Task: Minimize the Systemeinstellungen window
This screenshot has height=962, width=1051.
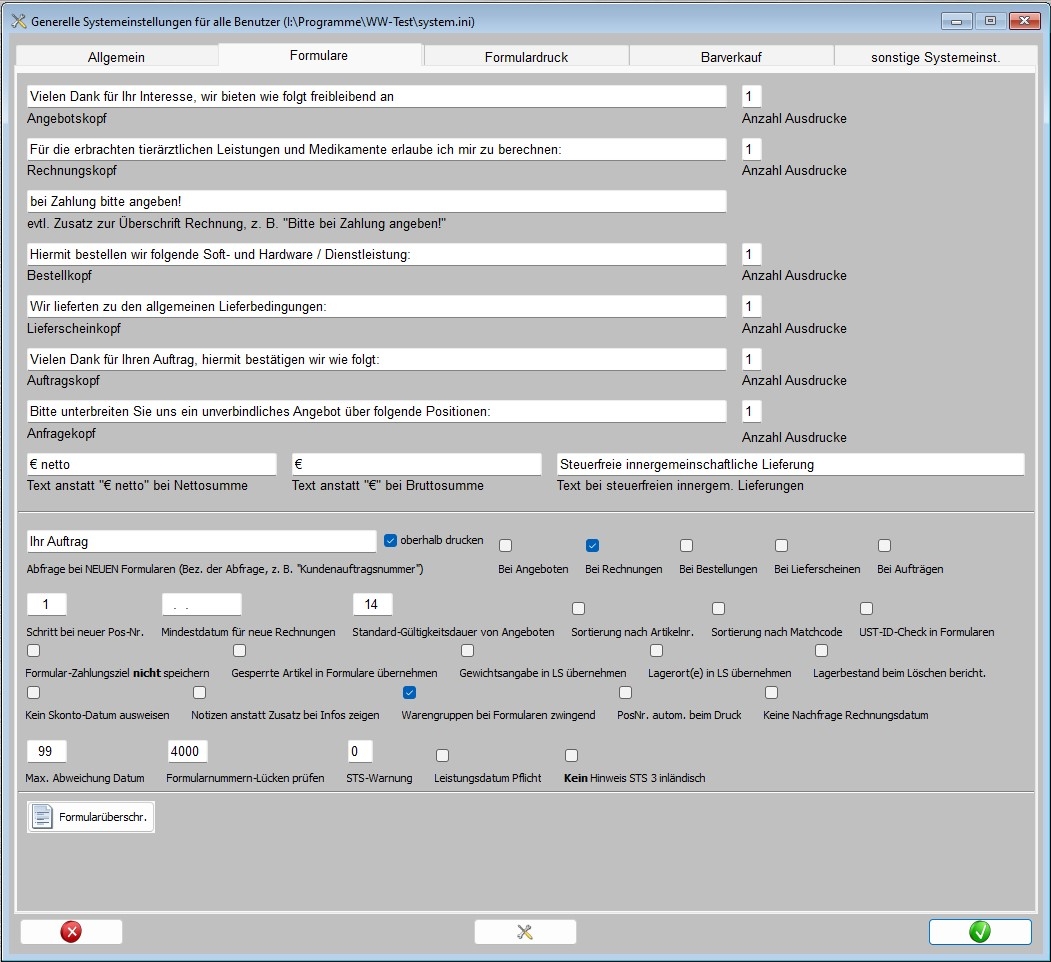Action: tap(956, 21)
